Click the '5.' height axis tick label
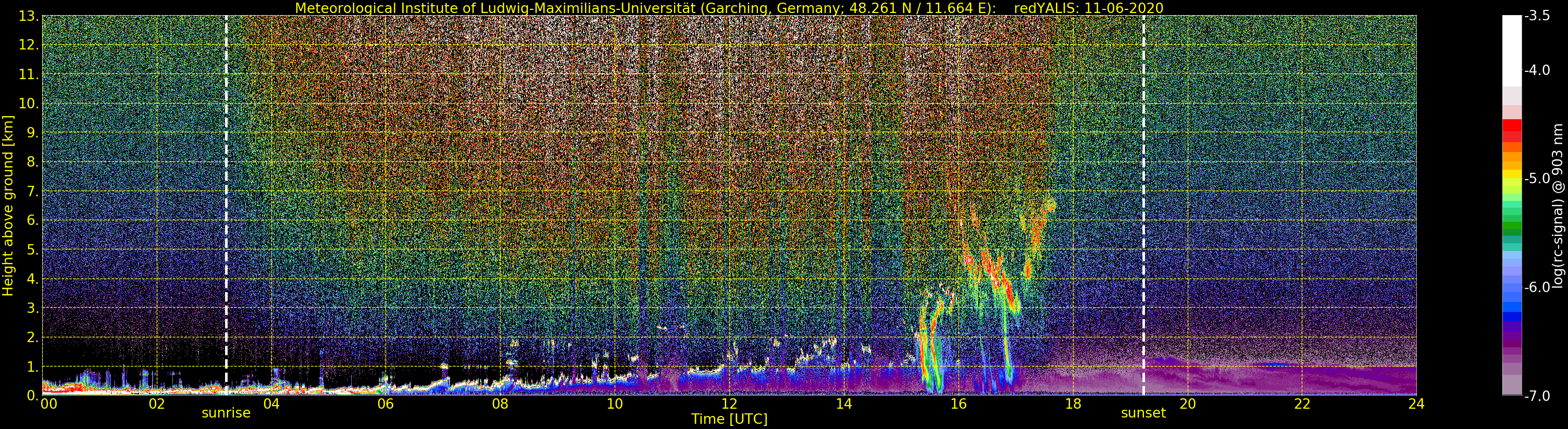Viewport: 1568px width, 429px height. pos(32,249)
